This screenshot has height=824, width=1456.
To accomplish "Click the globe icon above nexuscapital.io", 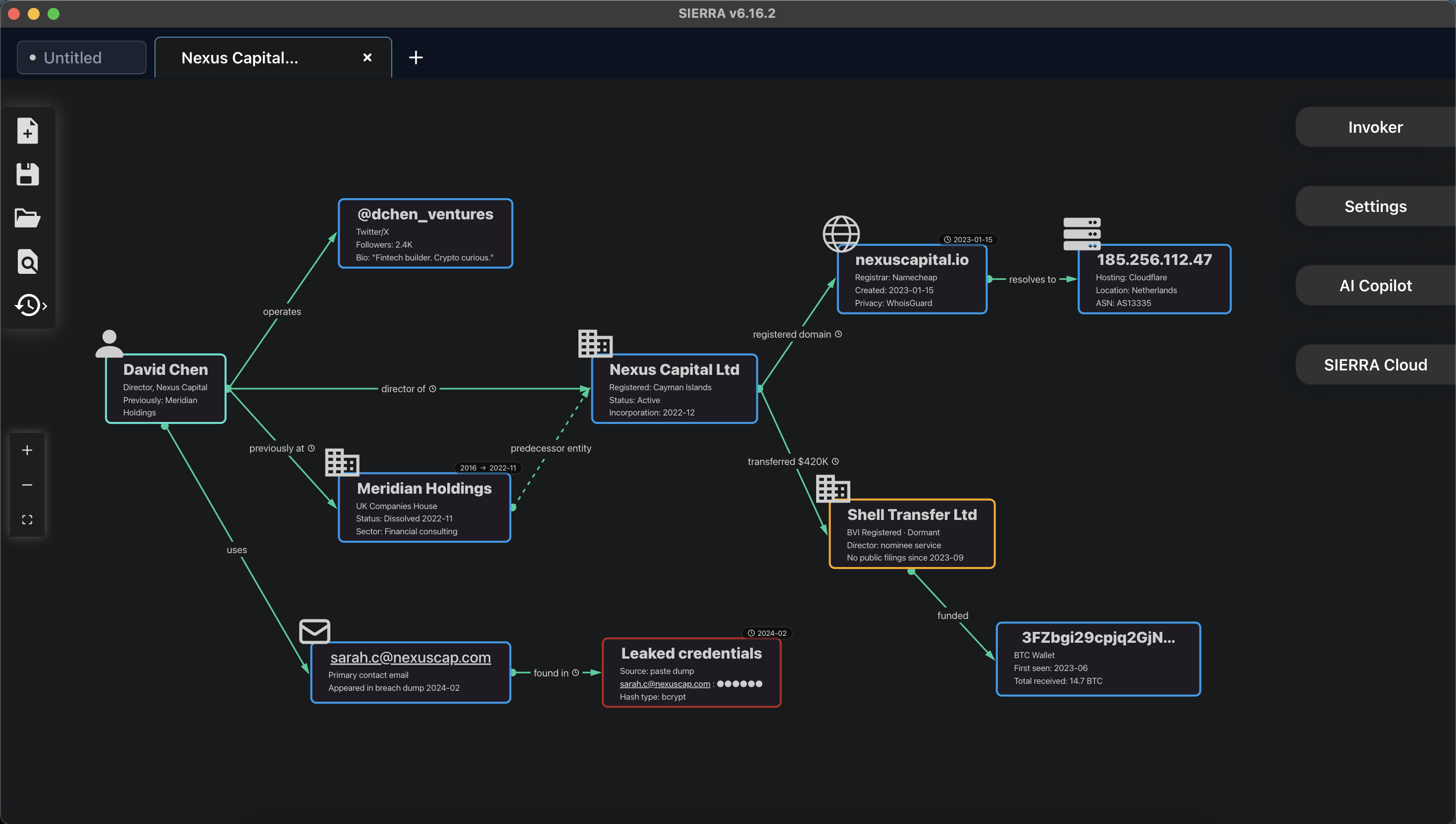I will click(841, 234).
